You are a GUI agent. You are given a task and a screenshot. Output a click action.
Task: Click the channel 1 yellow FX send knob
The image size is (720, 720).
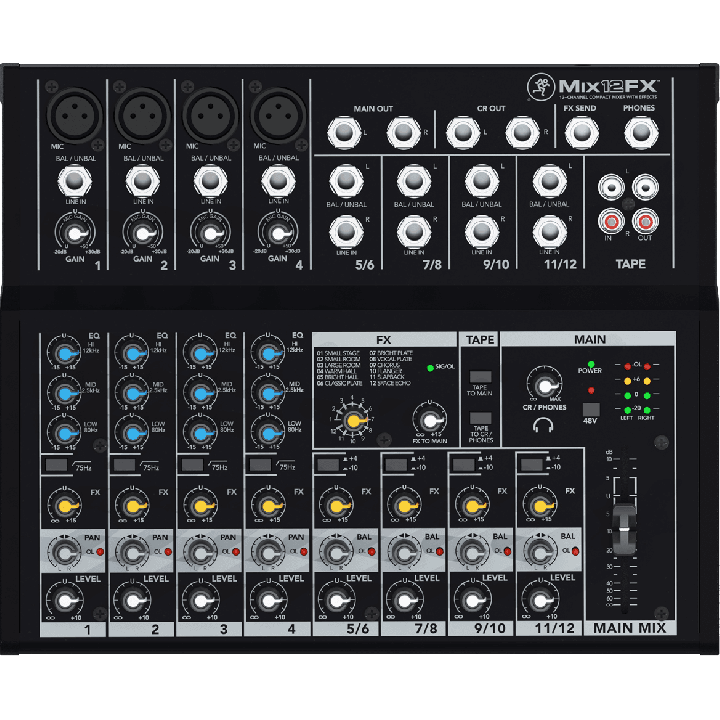(65, 506)
